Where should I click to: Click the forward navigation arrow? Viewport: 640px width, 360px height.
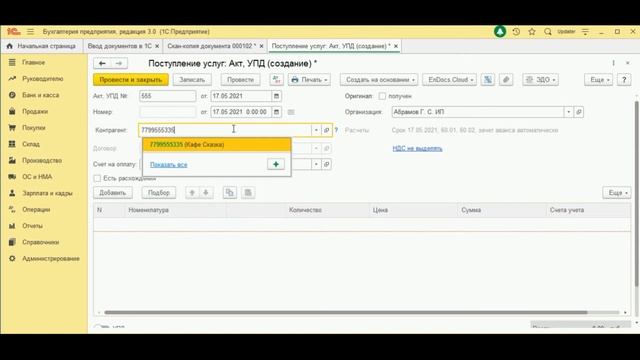[x=119, y=63]
